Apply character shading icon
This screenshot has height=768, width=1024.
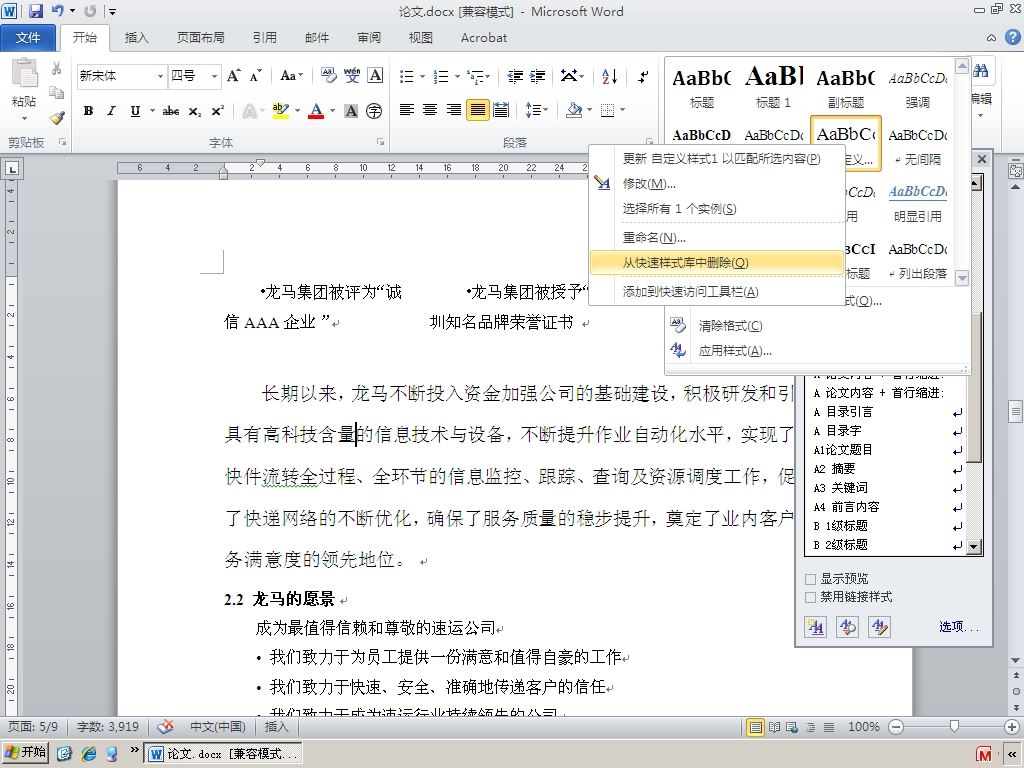(x=351, y=111)
